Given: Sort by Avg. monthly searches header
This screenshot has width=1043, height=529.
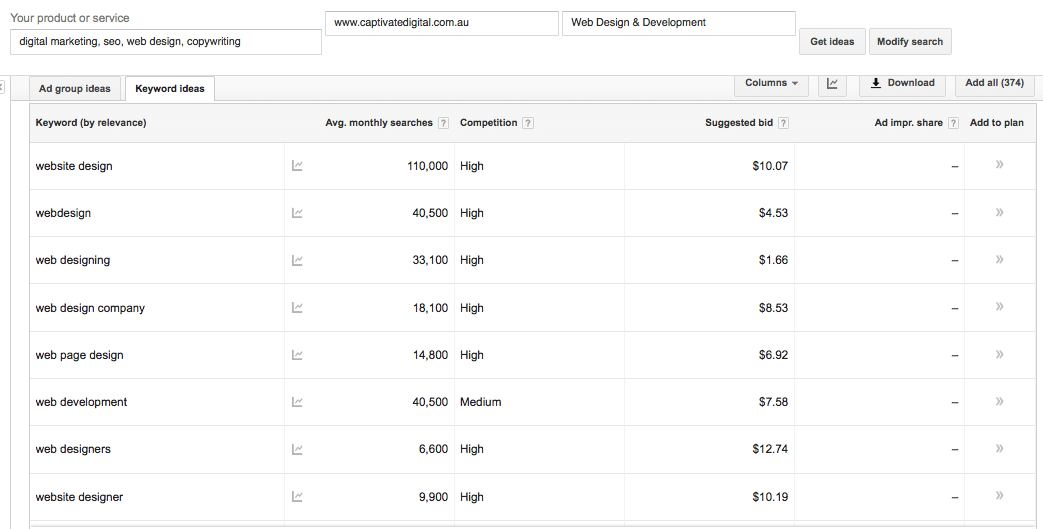Looking at the screenshot, I should pyautogui.click(x=378, y=122).
